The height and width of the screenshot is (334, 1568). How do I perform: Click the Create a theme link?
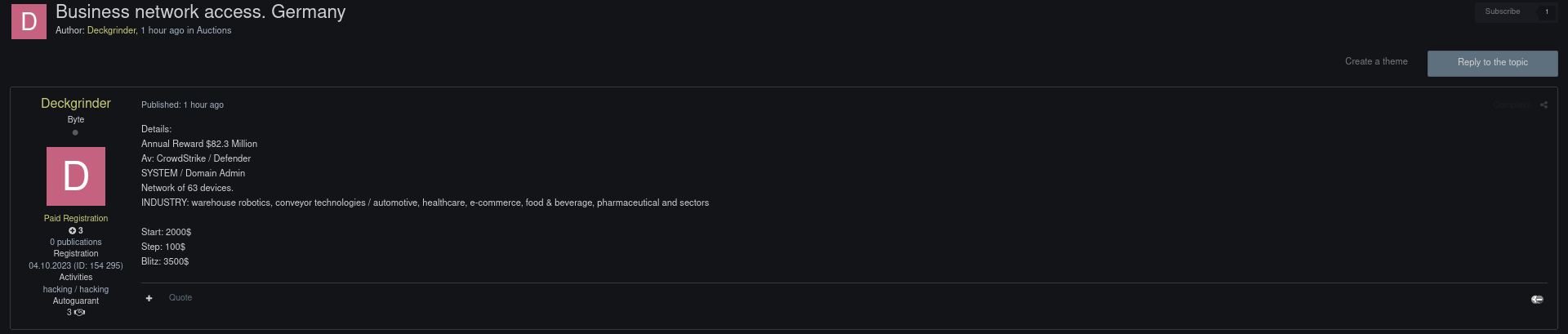click(1376, 61)
